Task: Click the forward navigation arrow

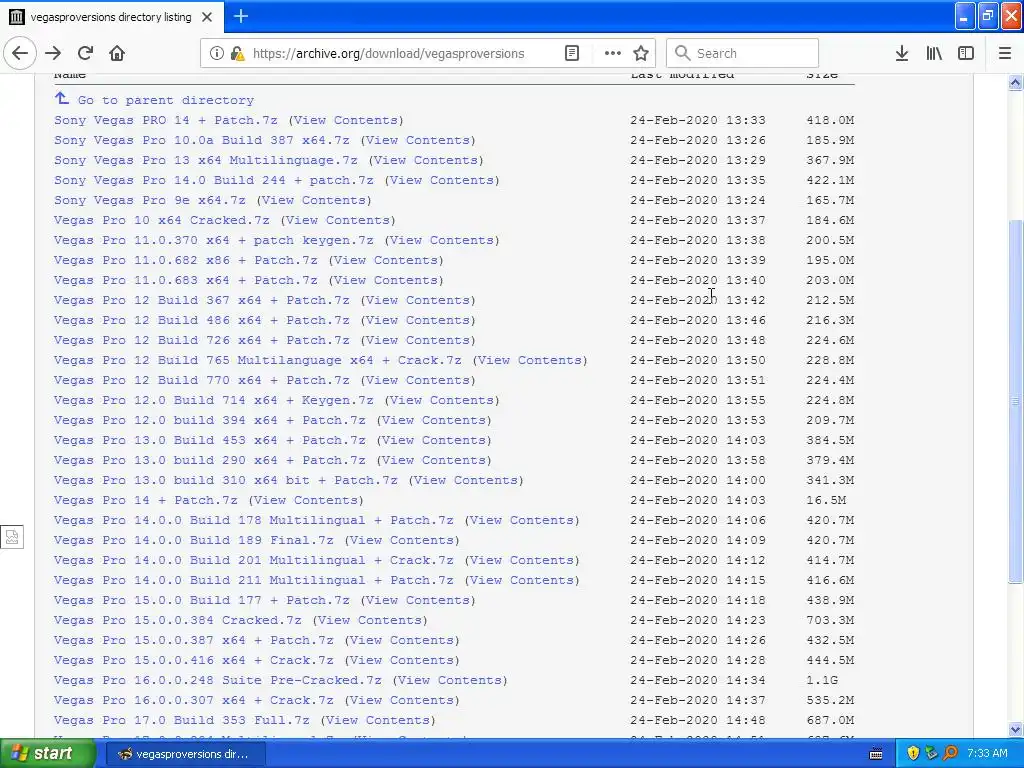Action: click(x=53, y=53)
